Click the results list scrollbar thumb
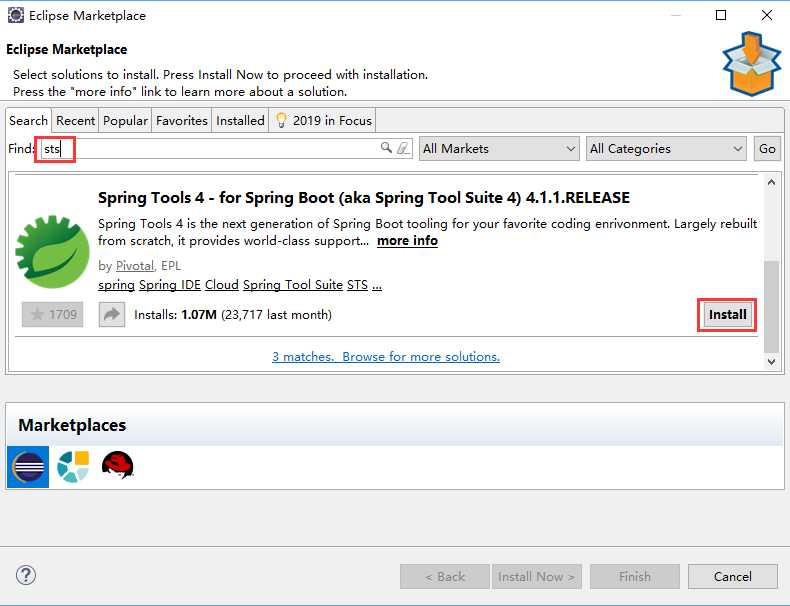 tap(771, 307)
